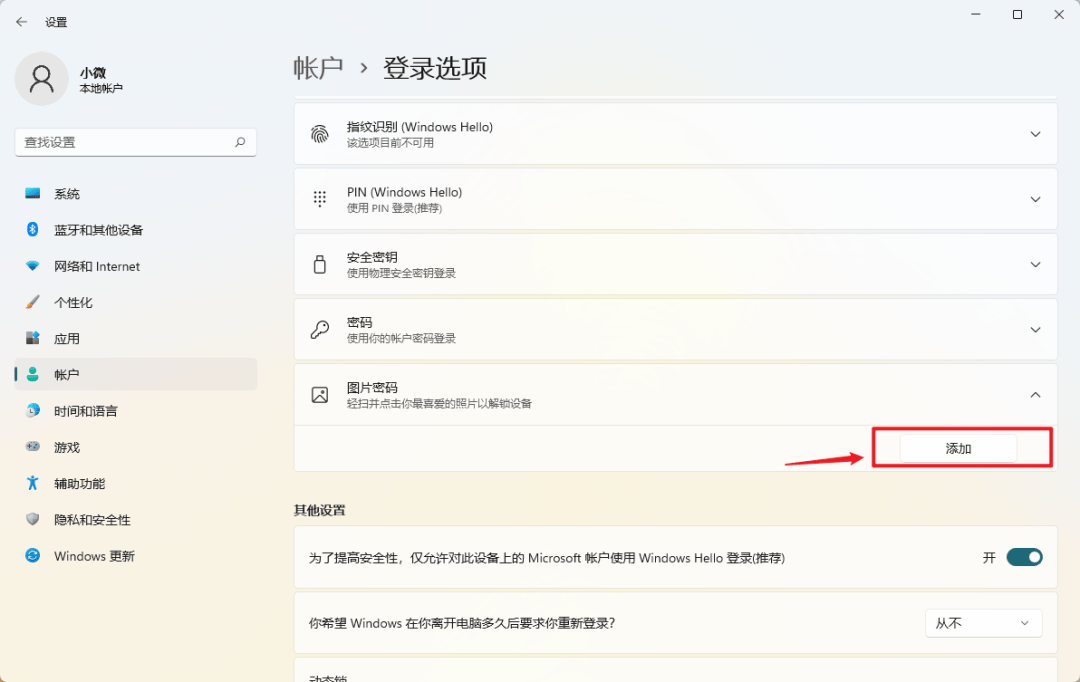Click the Windows 更新 sync icon
The height and width of the screenshot is (682, 1080).
[x=32, y=555]
